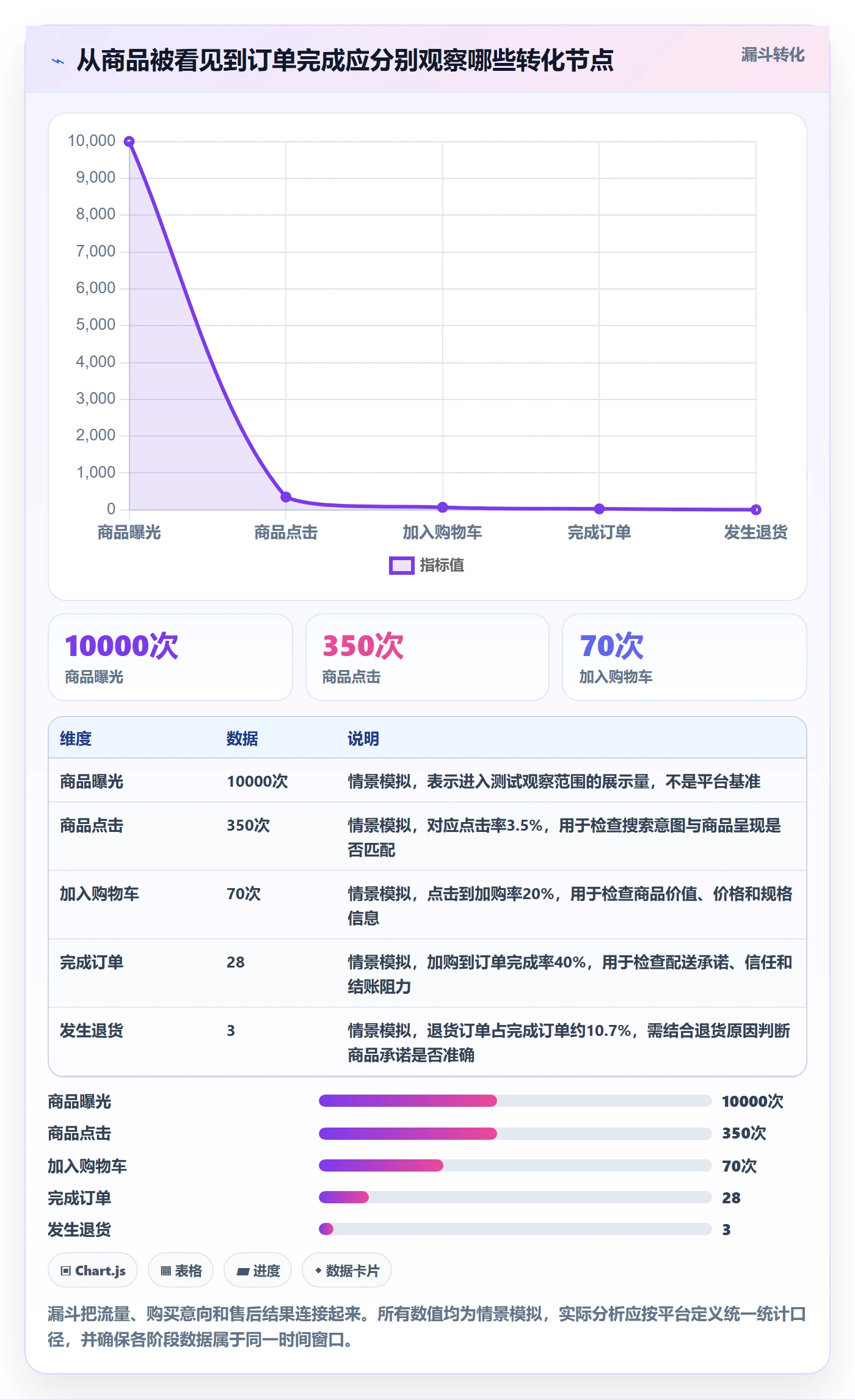The width and height of the screenshot is (855, 1400).
Task: Click the 加入购物车 data point on the chart
Action: (443, 507)
